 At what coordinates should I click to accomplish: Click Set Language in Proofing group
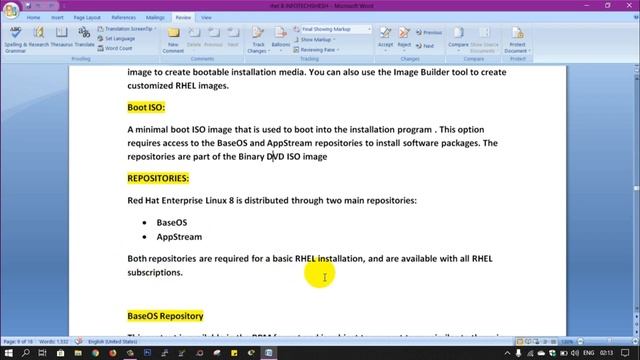coord(116,38)
